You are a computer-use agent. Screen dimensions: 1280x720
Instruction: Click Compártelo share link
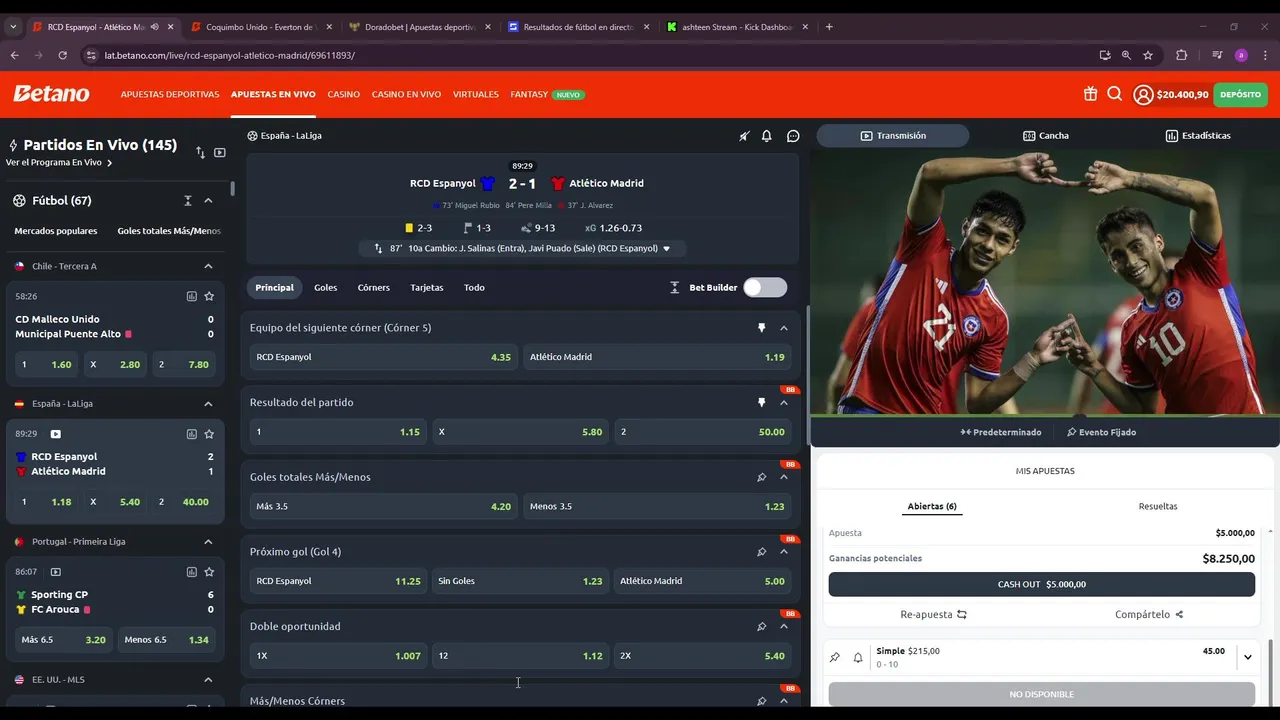1149,615
